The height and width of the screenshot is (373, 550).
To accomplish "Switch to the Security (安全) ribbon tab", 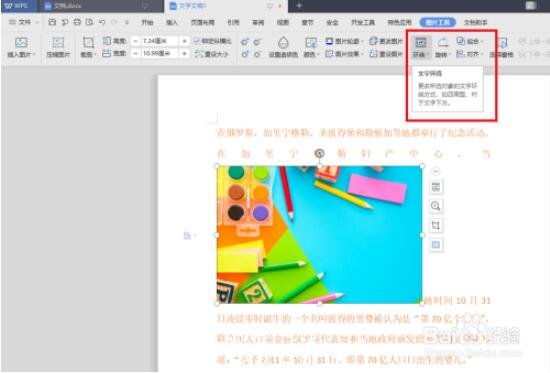I will pyautogui.click(x=332, y=22).
